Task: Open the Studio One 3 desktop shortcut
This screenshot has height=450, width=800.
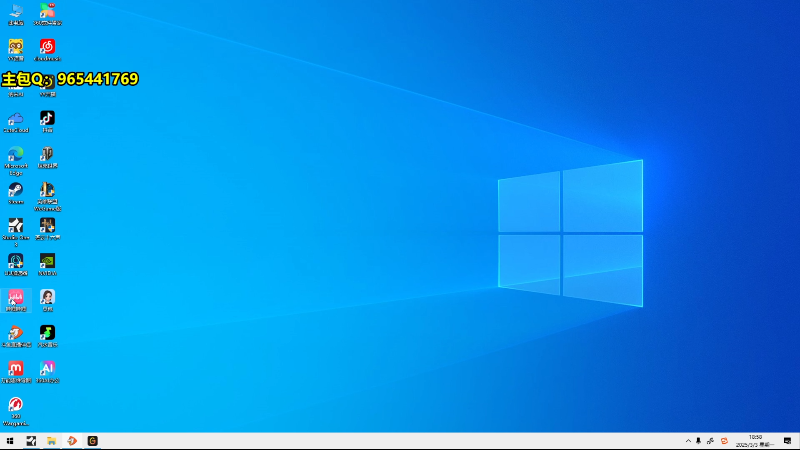Action: coord(16,232)
